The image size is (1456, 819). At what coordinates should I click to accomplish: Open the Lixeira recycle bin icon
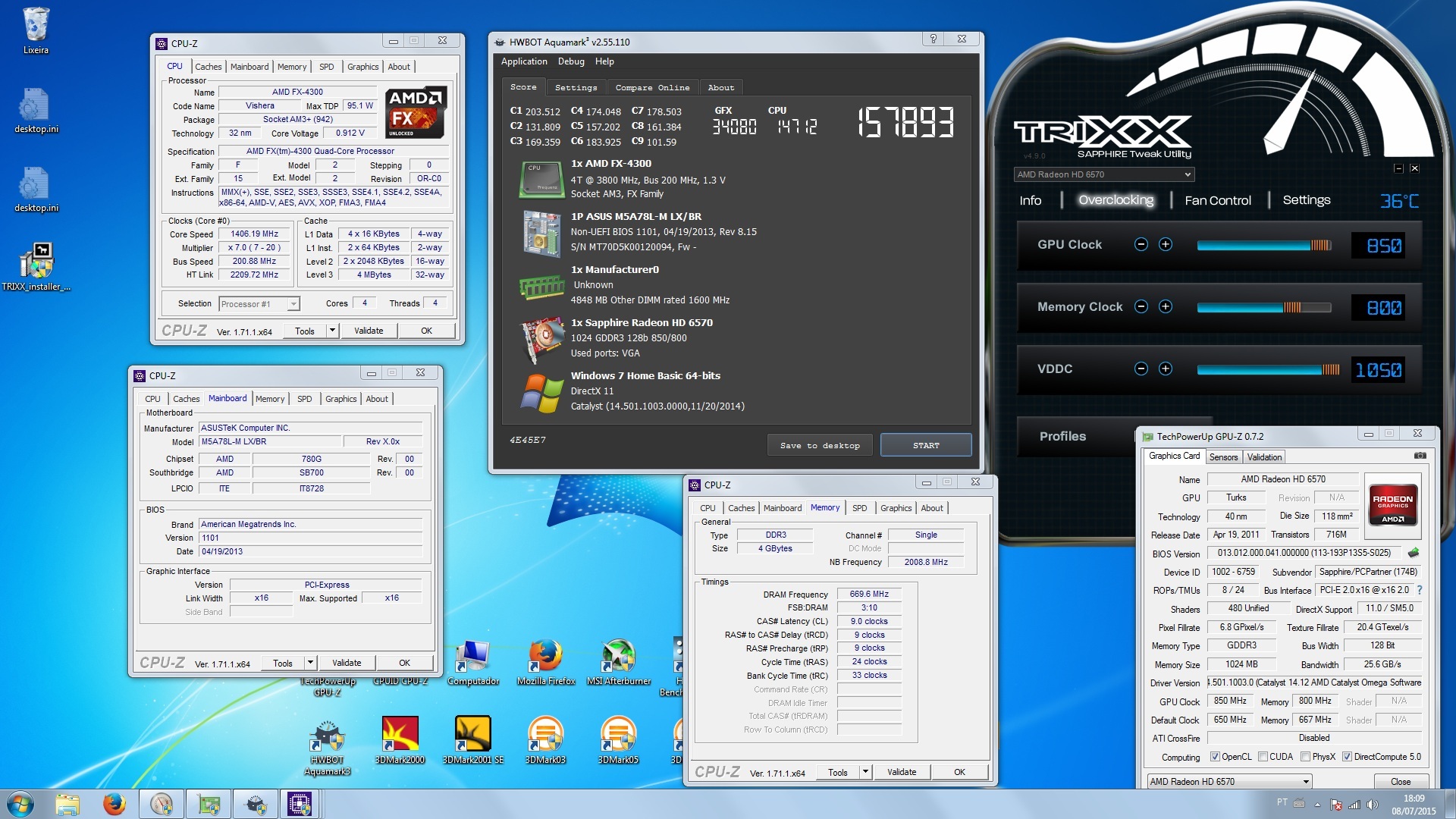tap(36, 31)
